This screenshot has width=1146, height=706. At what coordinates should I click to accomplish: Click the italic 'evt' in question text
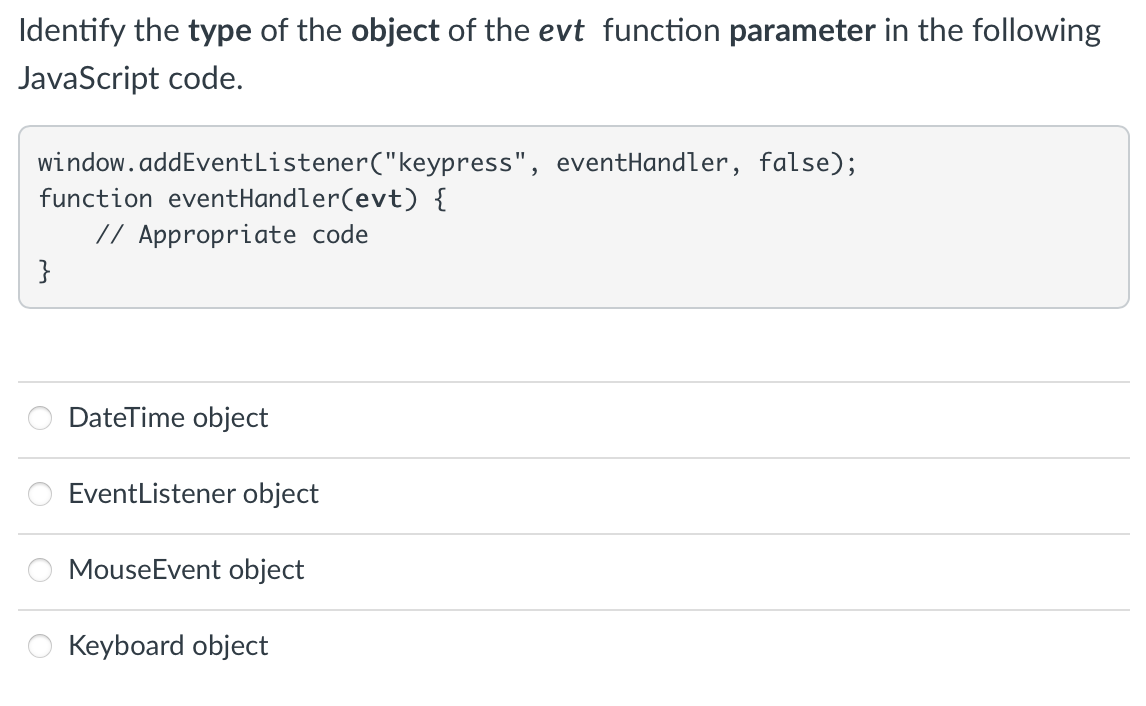coord(561,31)
